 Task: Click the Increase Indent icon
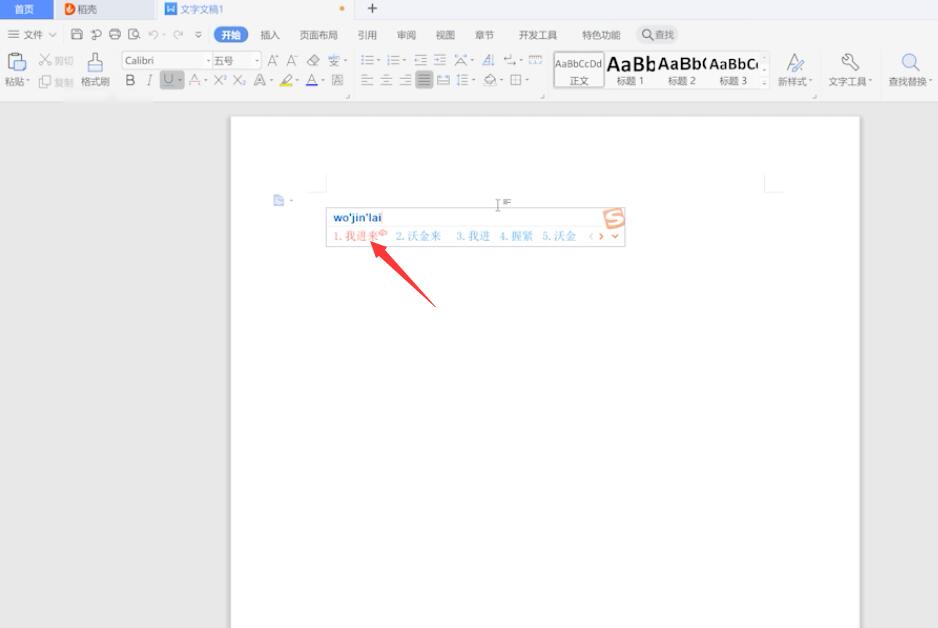pos(440,60)
